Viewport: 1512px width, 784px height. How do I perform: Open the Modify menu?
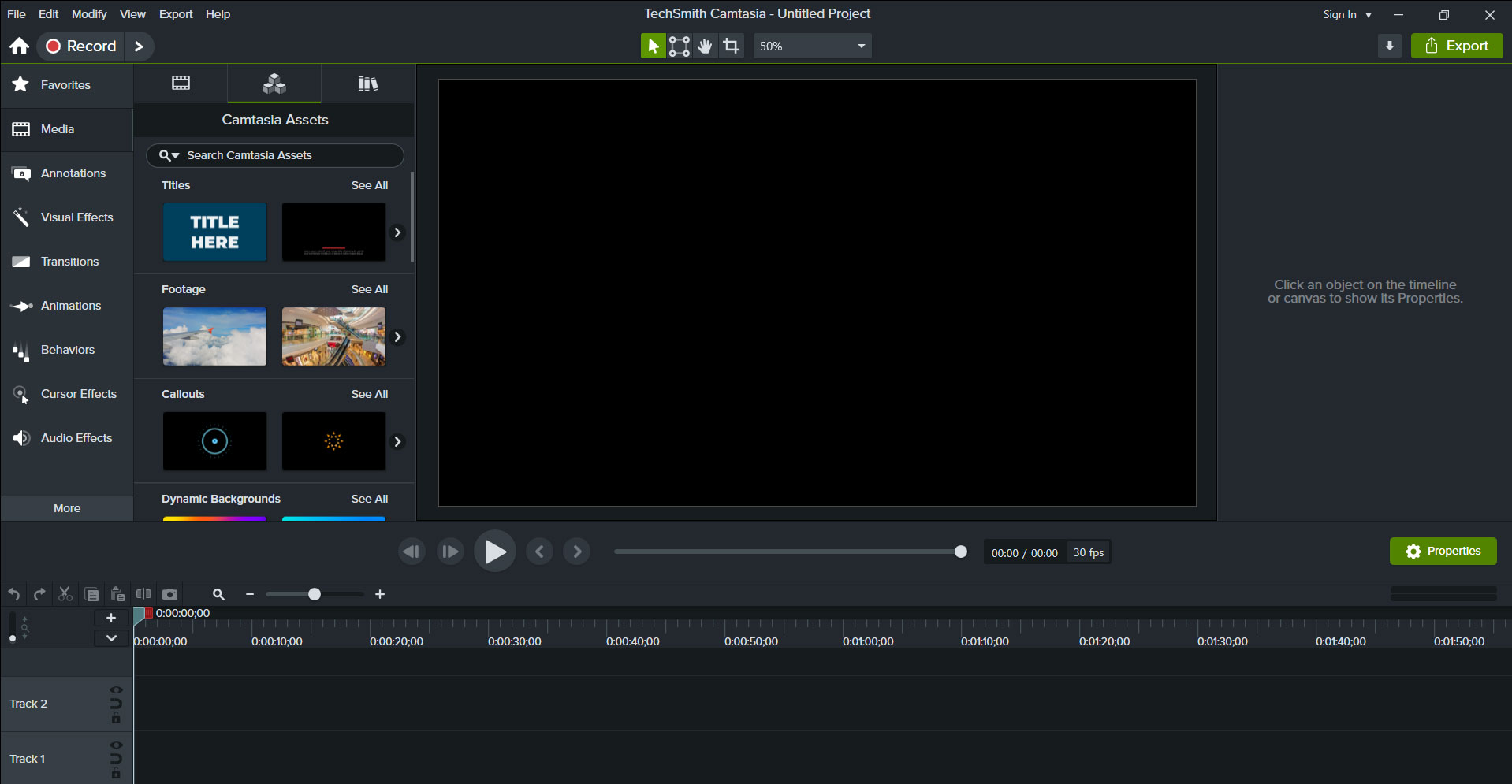coord(89,14)
